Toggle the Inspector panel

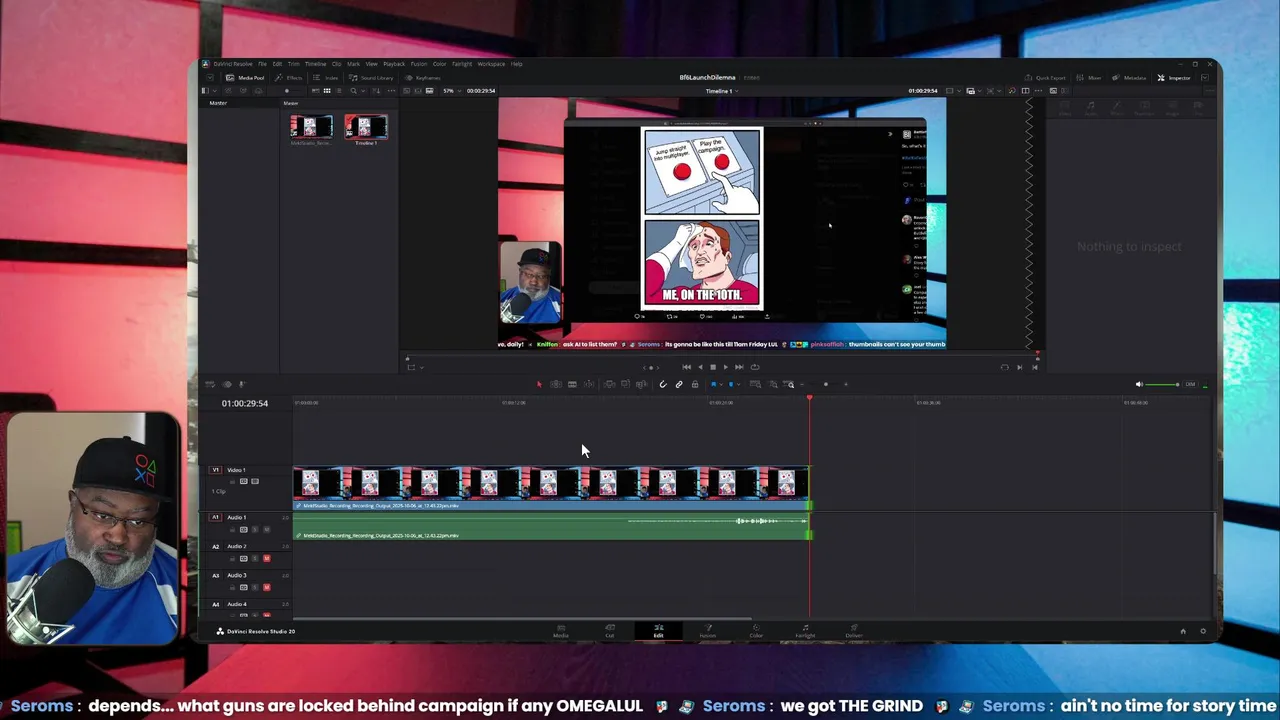click(1174, 78)
